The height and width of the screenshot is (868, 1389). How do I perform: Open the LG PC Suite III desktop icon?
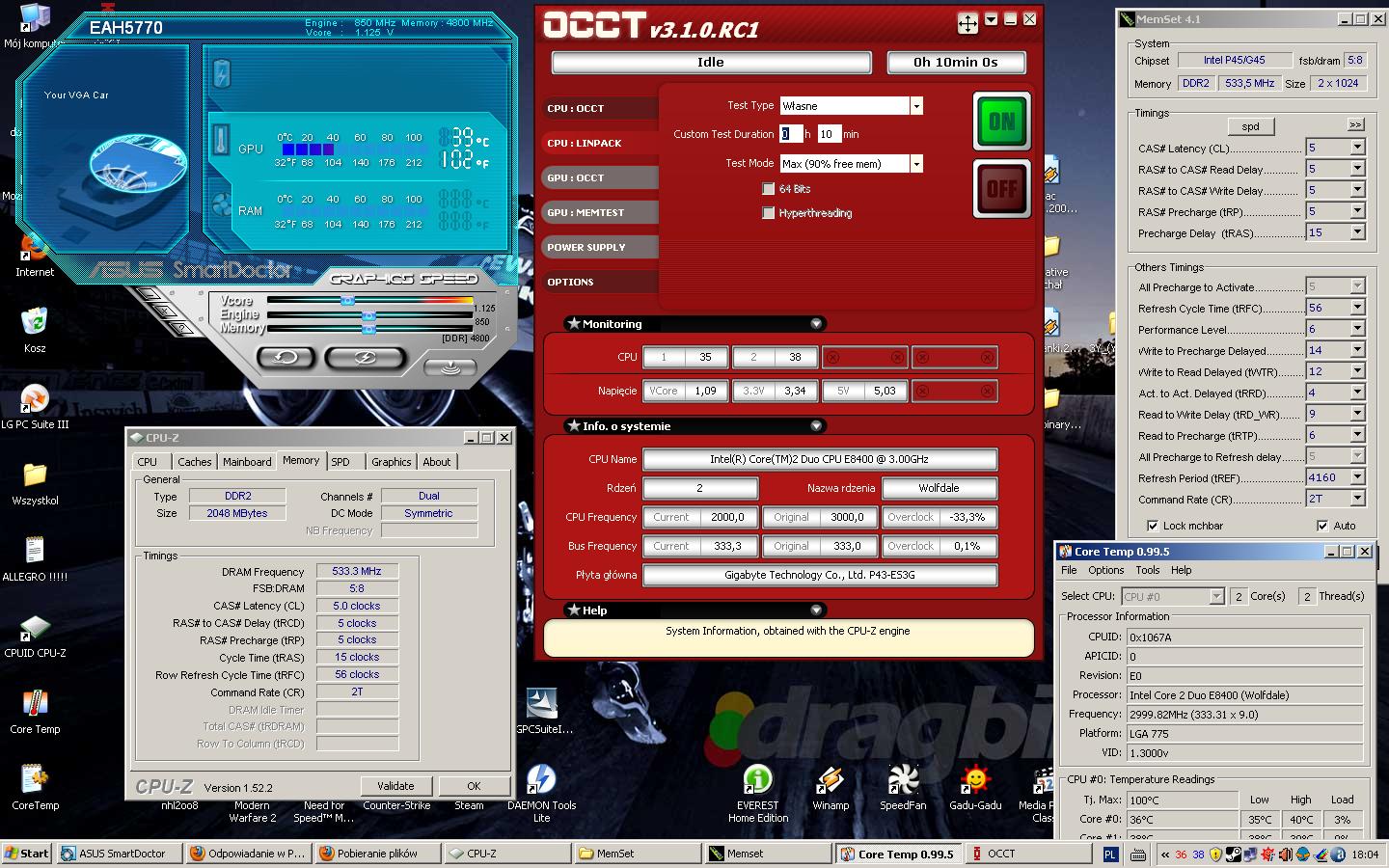coord(35,398)
